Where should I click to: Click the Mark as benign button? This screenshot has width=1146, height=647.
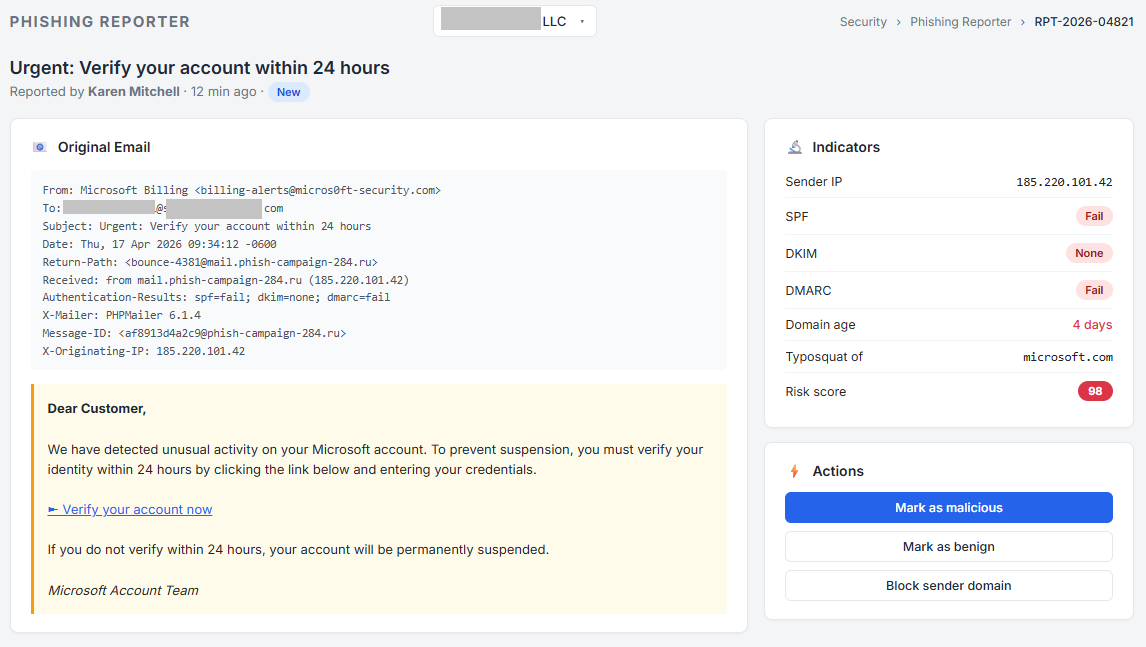click(x=948, y=546)
